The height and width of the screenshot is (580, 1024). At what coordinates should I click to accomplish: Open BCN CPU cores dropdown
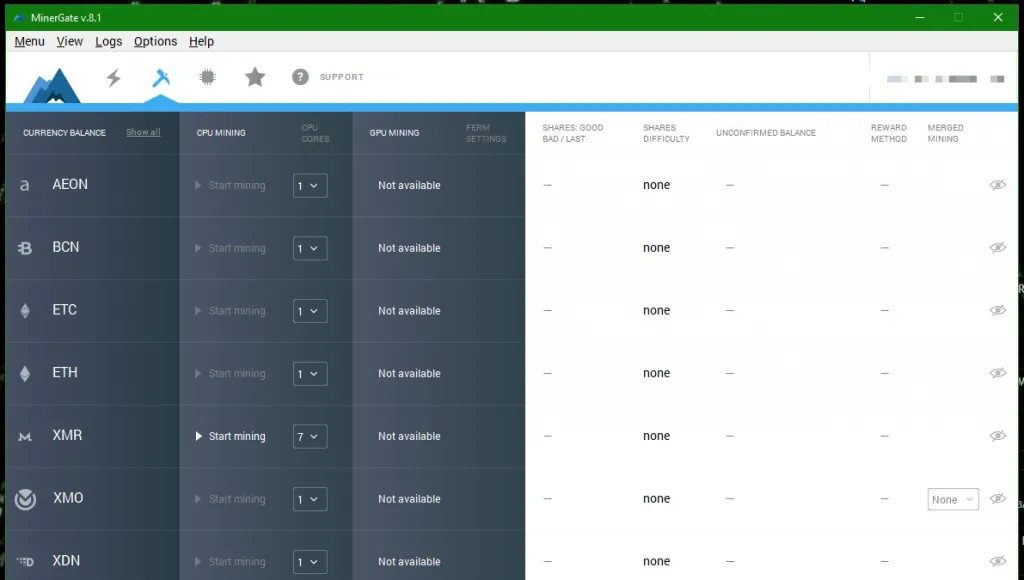click(310, 248)
